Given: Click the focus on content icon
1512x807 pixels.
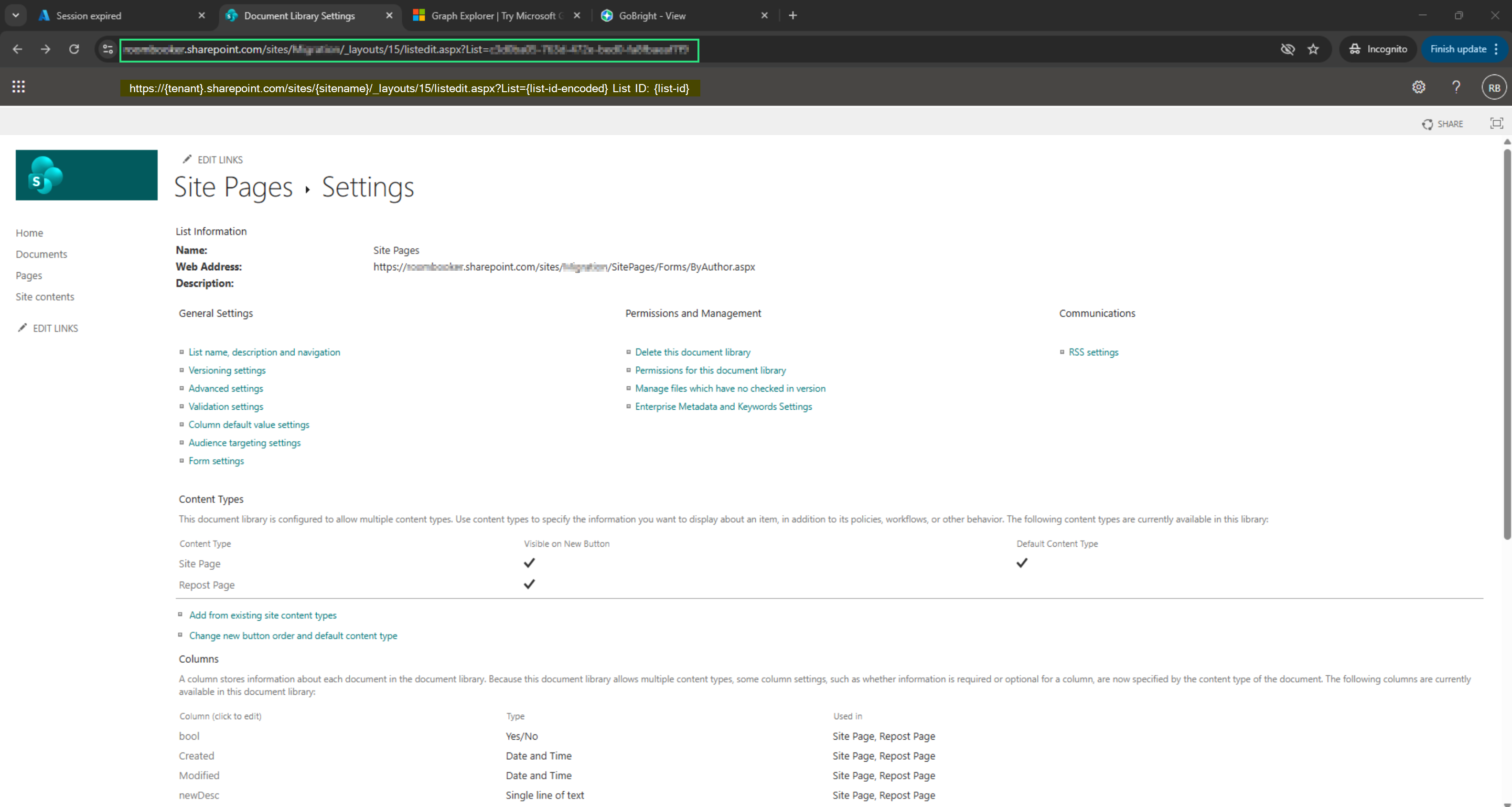Looking at the screenshot, I should point(1496,123).
